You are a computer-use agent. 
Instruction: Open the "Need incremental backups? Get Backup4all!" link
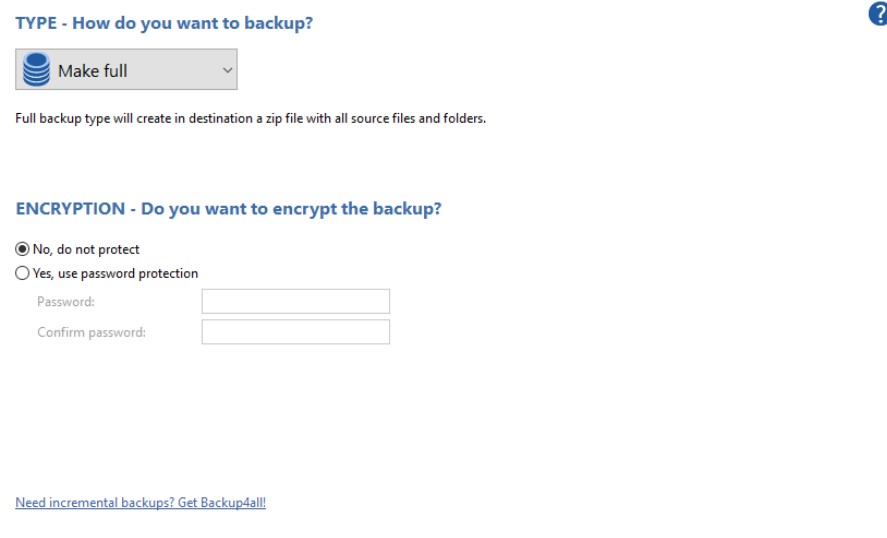[x=140, y=503]
